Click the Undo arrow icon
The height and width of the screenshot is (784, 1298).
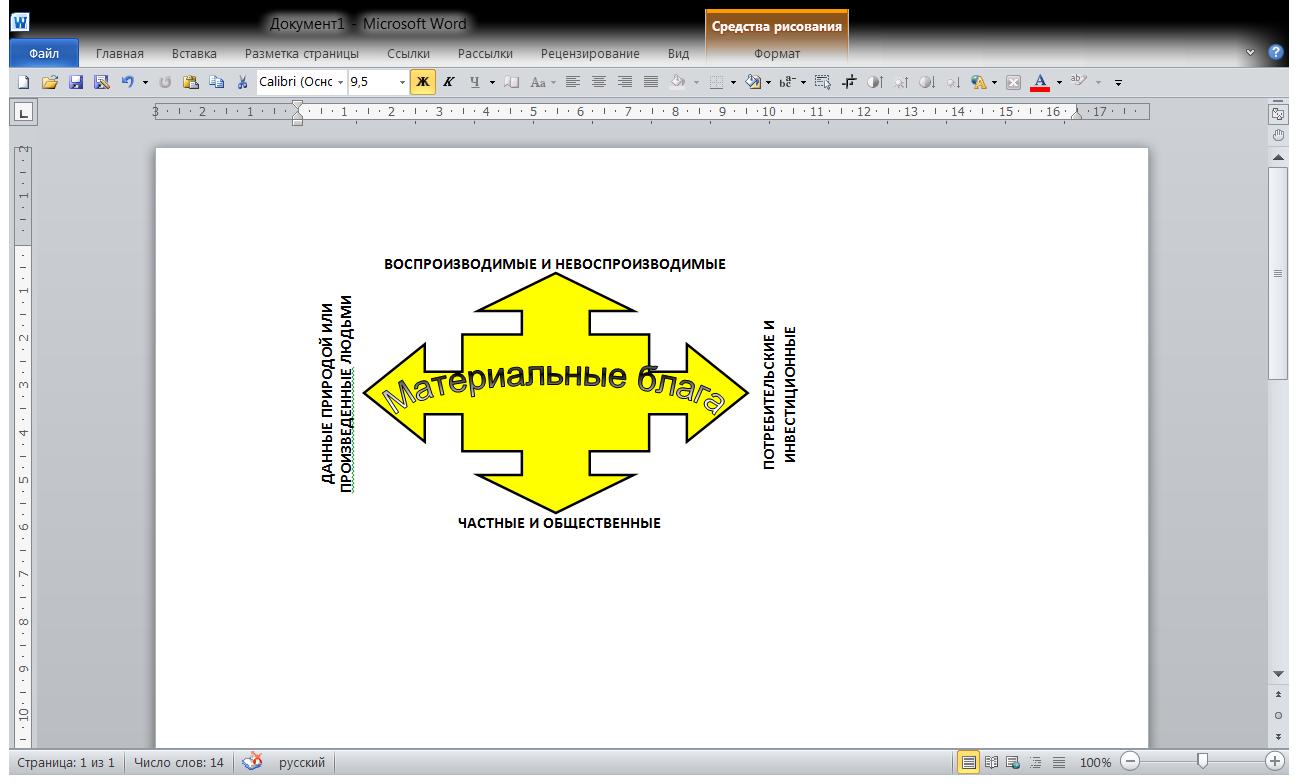127,82
